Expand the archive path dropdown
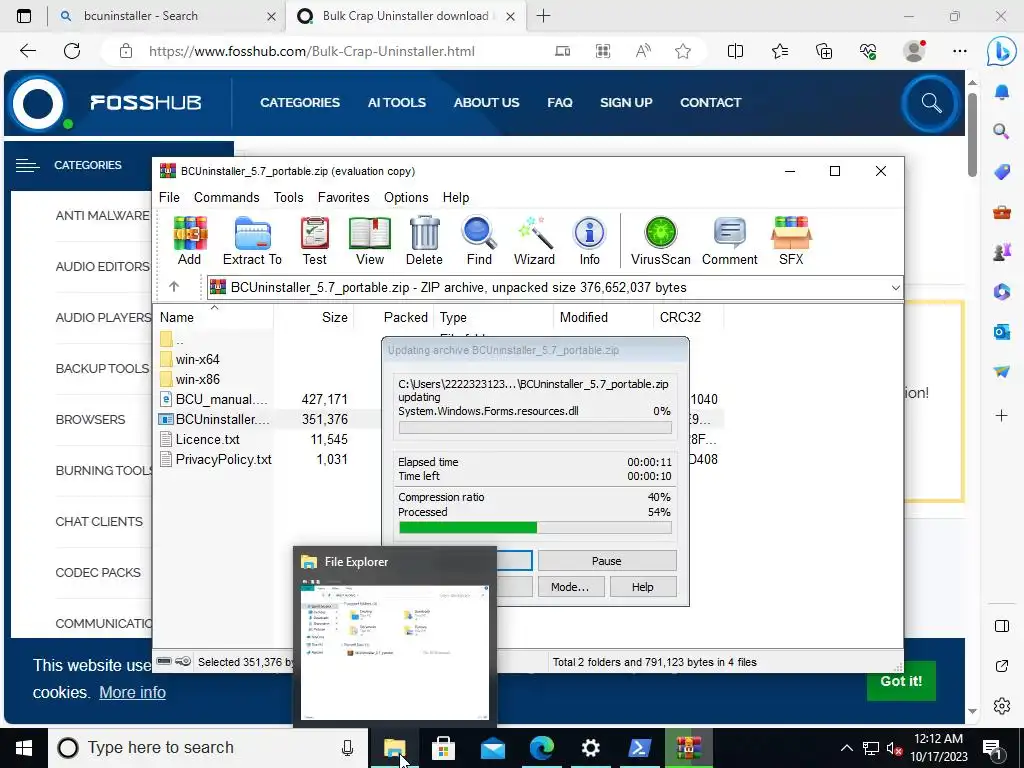The image size is (1024, 768). (x=895, y=287)
